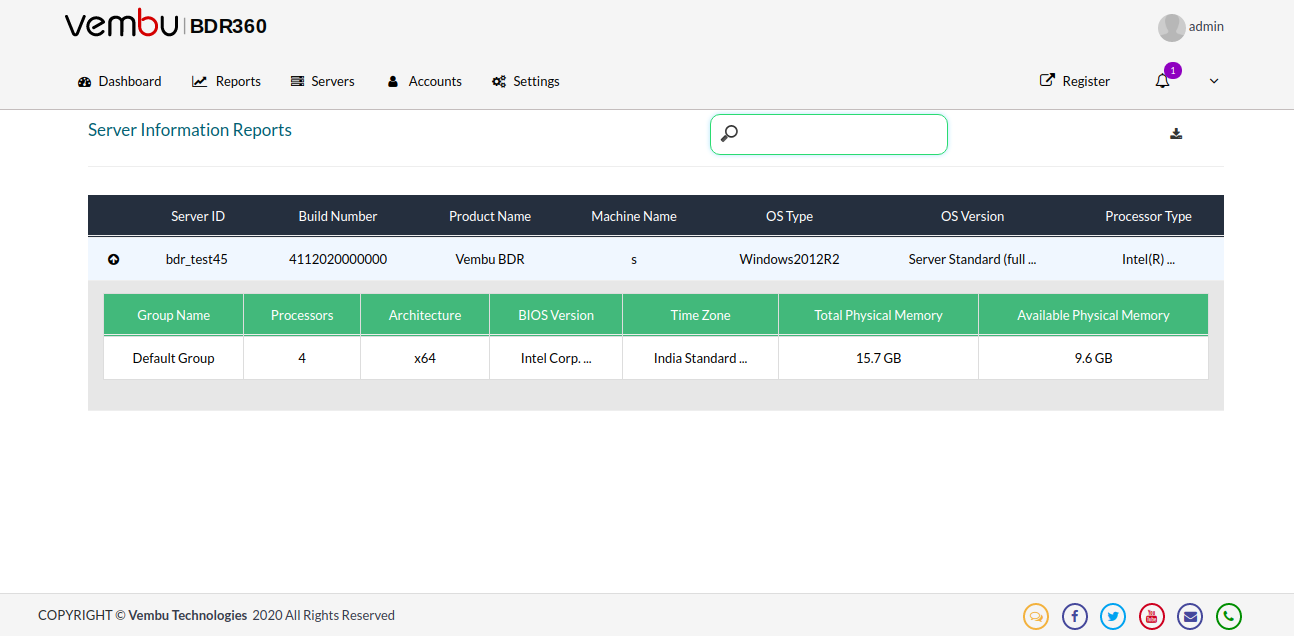Click the Server Information Reports heading
Image resolution: width=1294 pixels, height=636 pixels.
[190, 130]
